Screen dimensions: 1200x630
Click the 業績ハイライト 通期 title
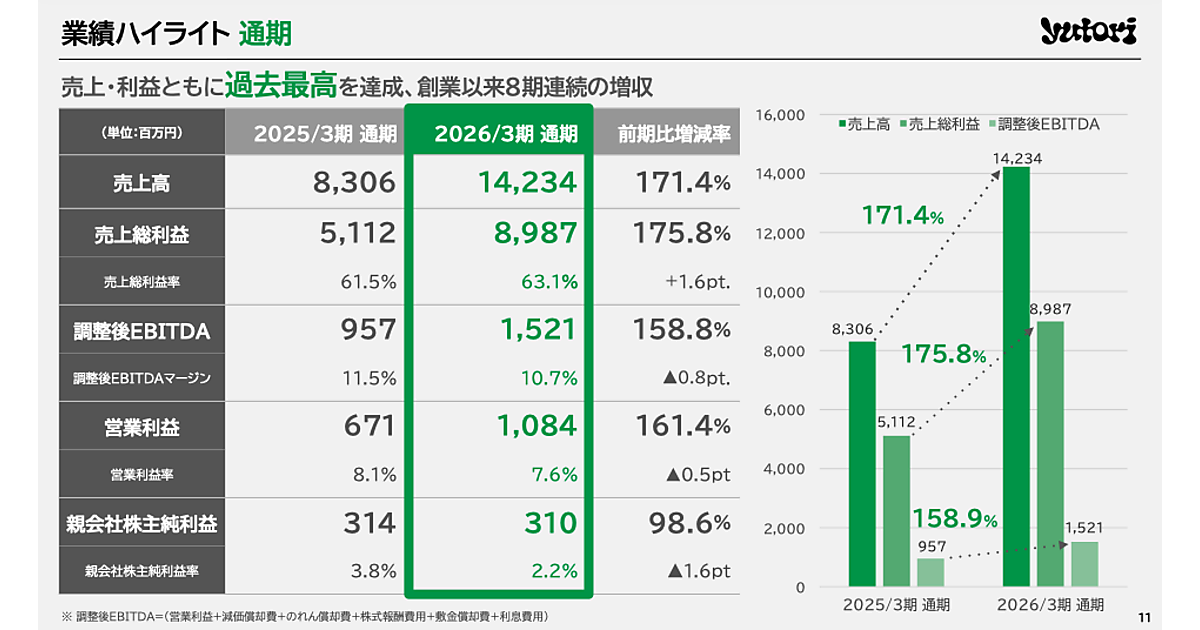pyautogui.click(x=175, y=34)
